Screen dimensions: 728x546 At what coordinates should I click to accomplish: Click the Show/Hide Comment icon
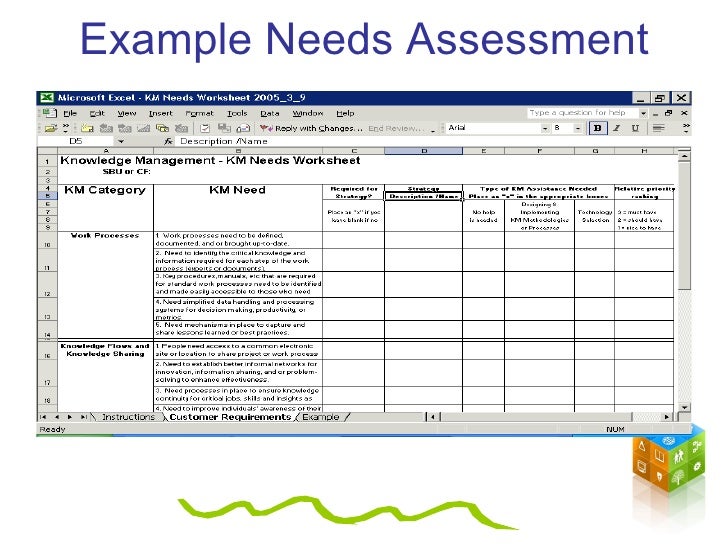click(x=143, y=128)
